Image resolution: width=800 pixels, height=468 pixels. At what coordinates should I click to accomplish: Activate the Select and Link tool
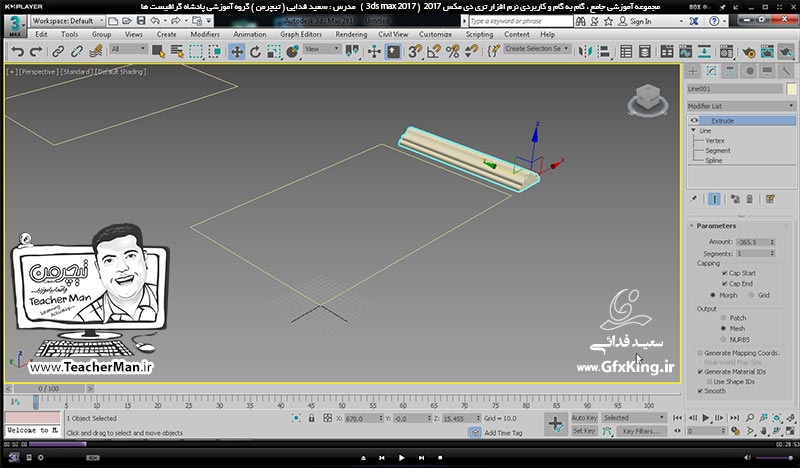(58, 52)
